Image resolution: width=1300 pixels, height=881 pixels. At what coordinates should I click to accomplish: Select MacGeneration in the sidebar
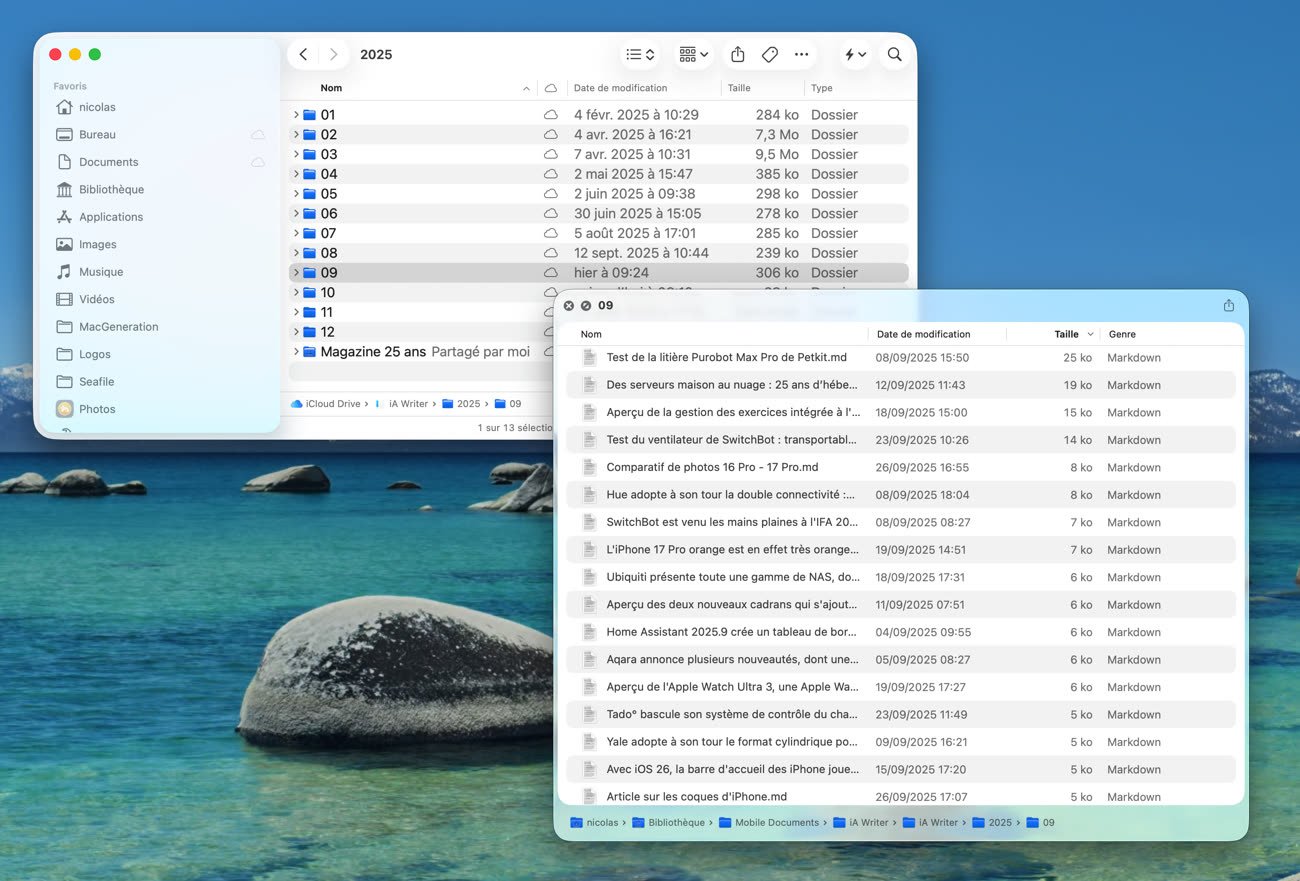(x=118, y=327)
